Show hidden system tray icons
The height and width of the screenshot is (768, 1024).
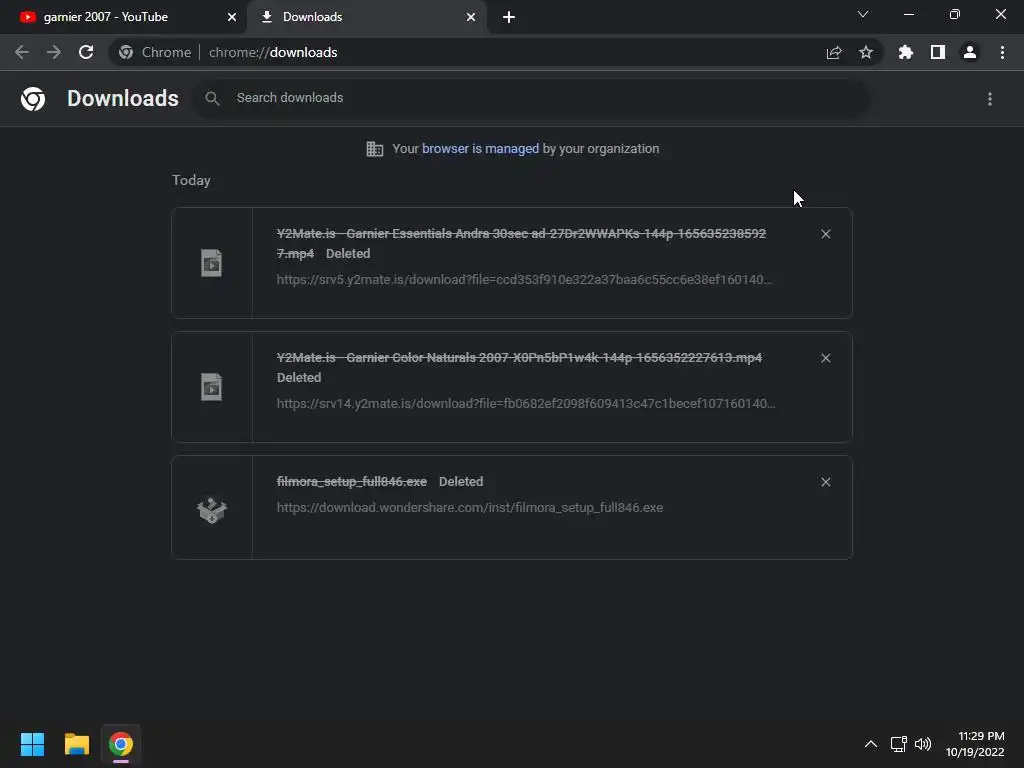pos(871,744)
